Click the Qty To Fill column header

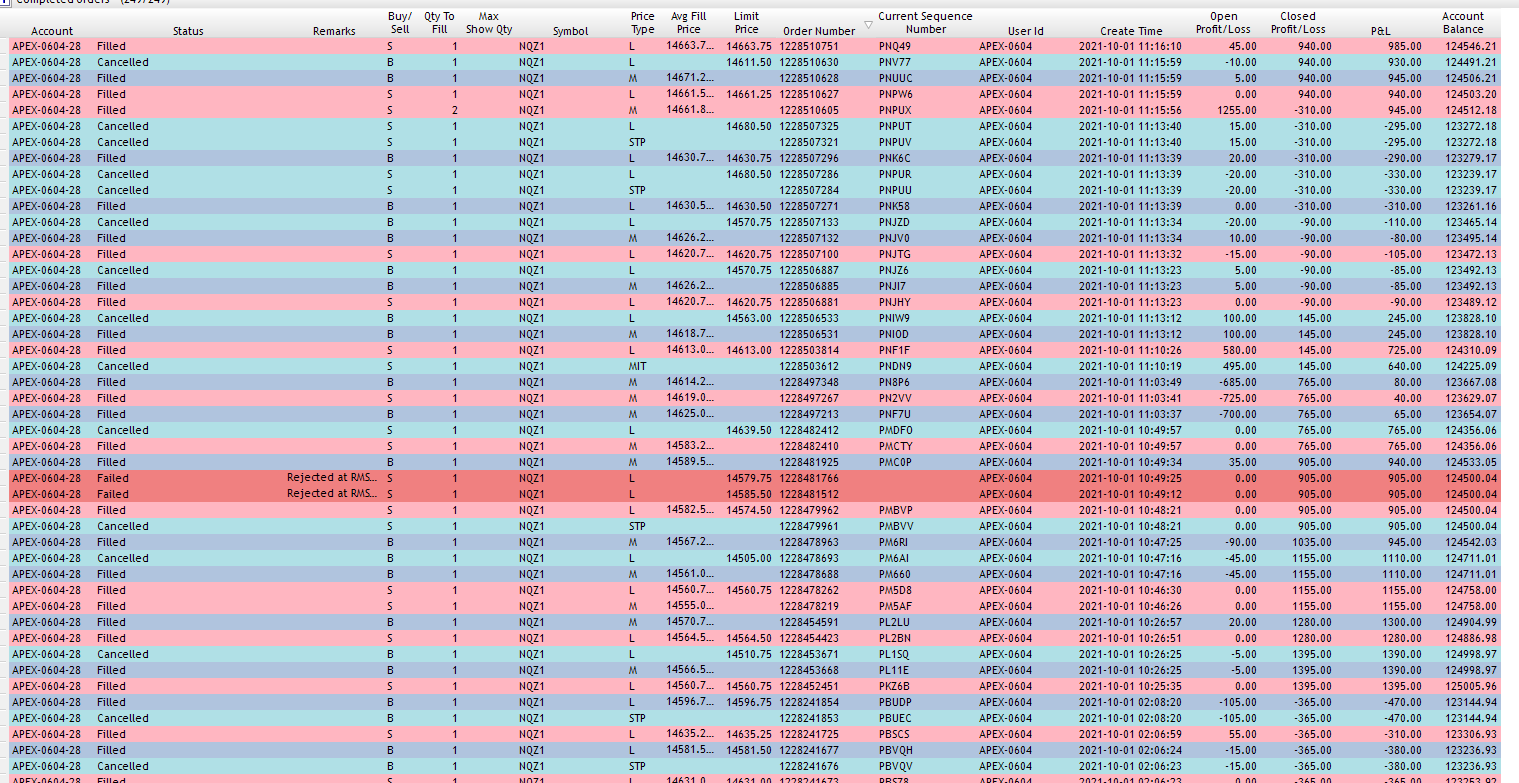pos(439,23)
